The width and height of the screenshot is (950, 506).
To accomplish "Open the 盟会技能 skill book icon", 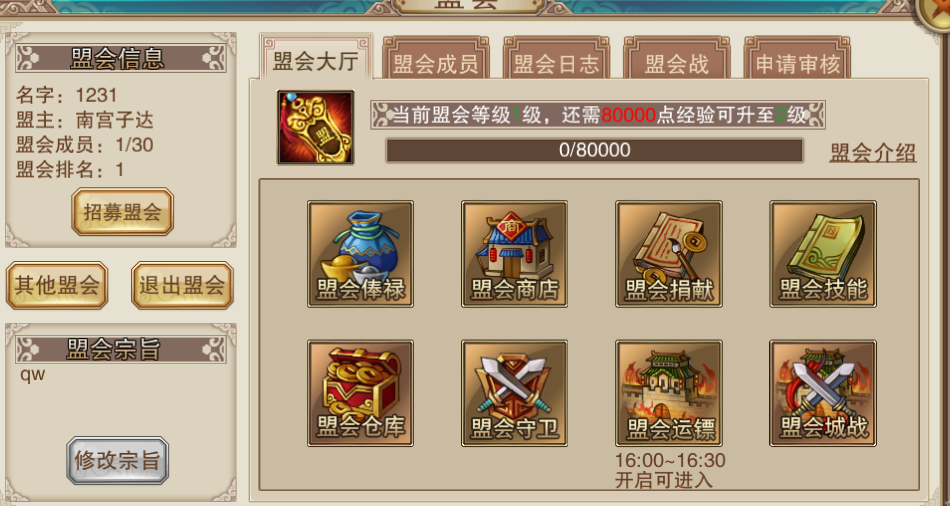I will [823, 254].
